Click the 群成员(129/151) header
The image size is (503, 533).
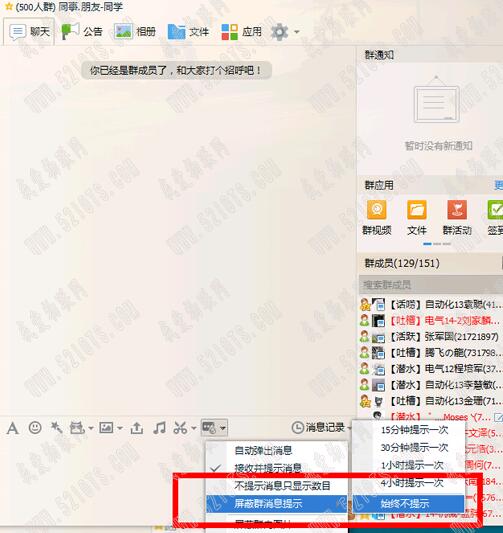[x=402, y=263]
